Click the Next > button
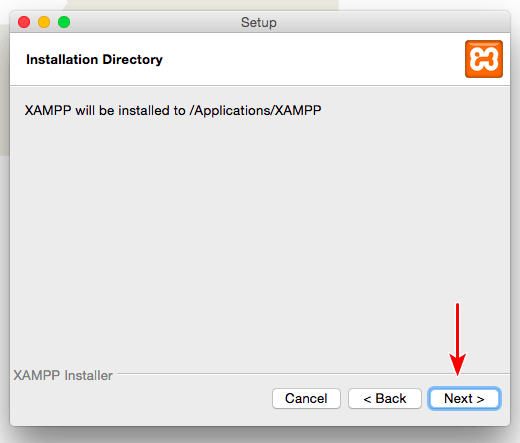 464,398
